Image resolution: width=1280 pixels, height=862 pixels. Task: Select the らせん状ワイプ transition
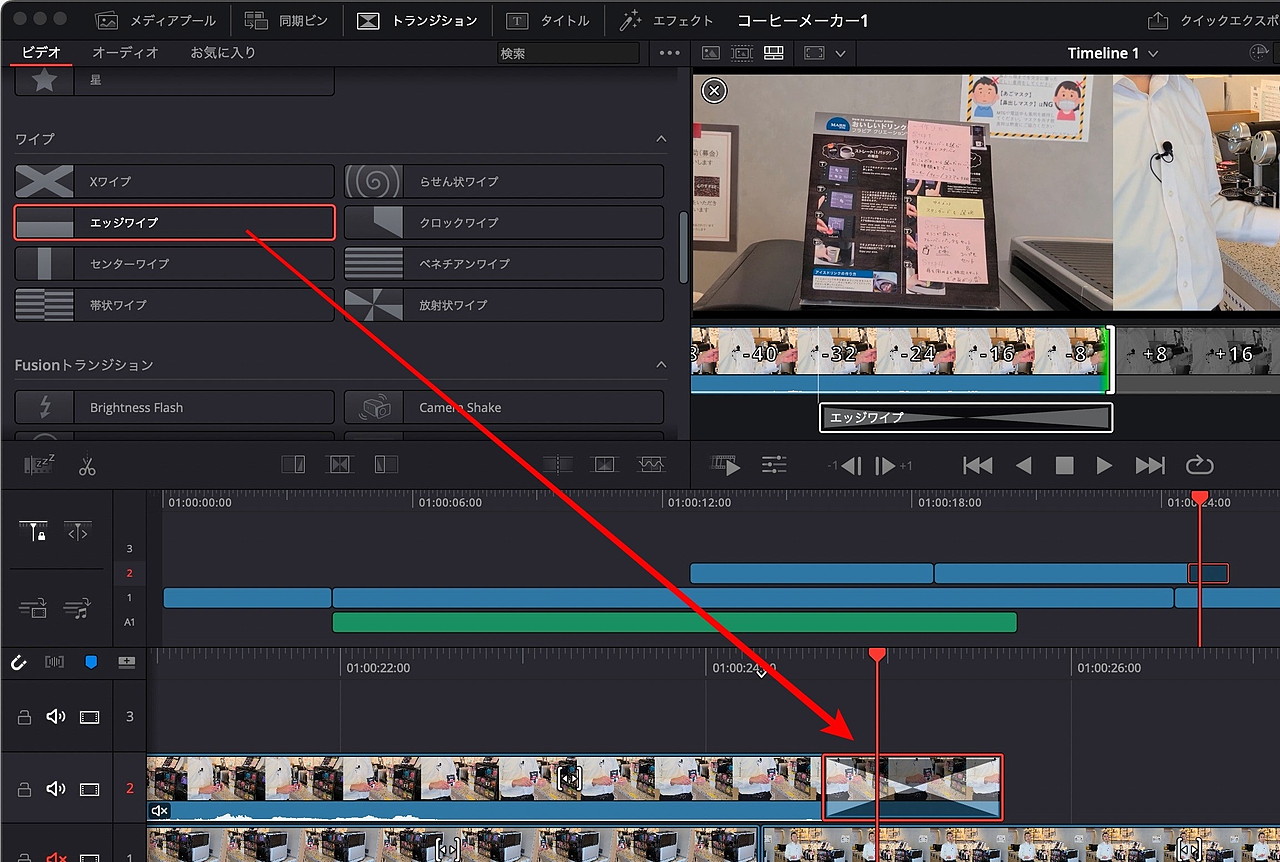click(x=504, y=181)
